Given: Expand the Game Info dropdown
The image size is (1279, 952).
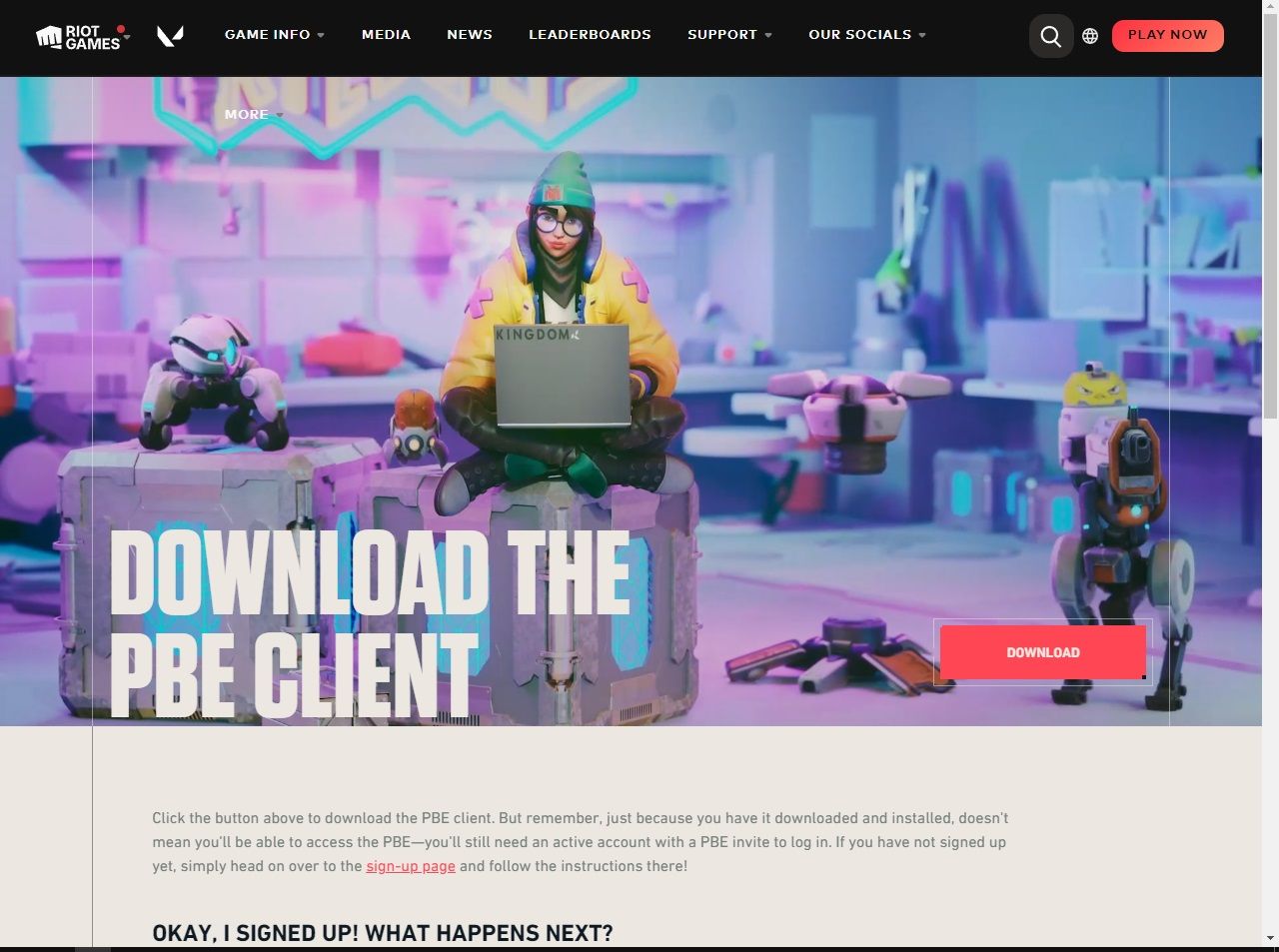Looking at the screenshot, I should 275,34.
